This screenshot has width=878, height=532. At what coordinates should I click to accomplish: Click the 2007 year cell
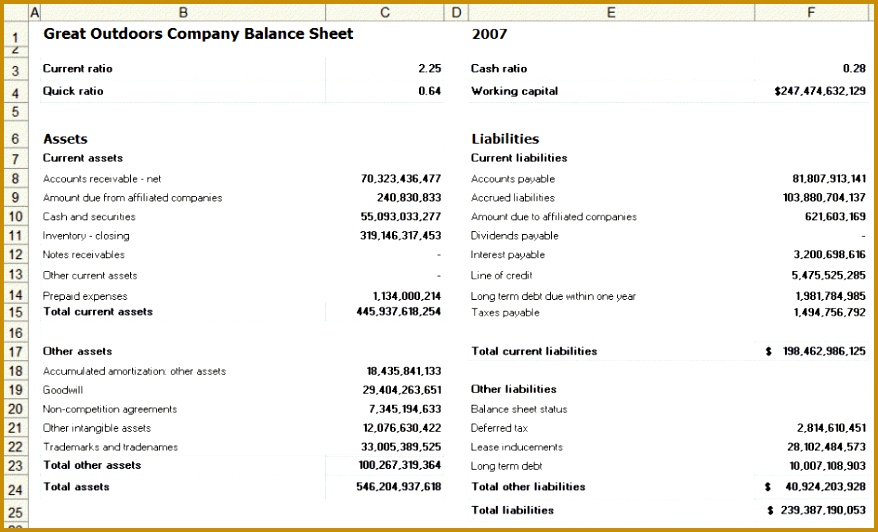click(489, 34)
